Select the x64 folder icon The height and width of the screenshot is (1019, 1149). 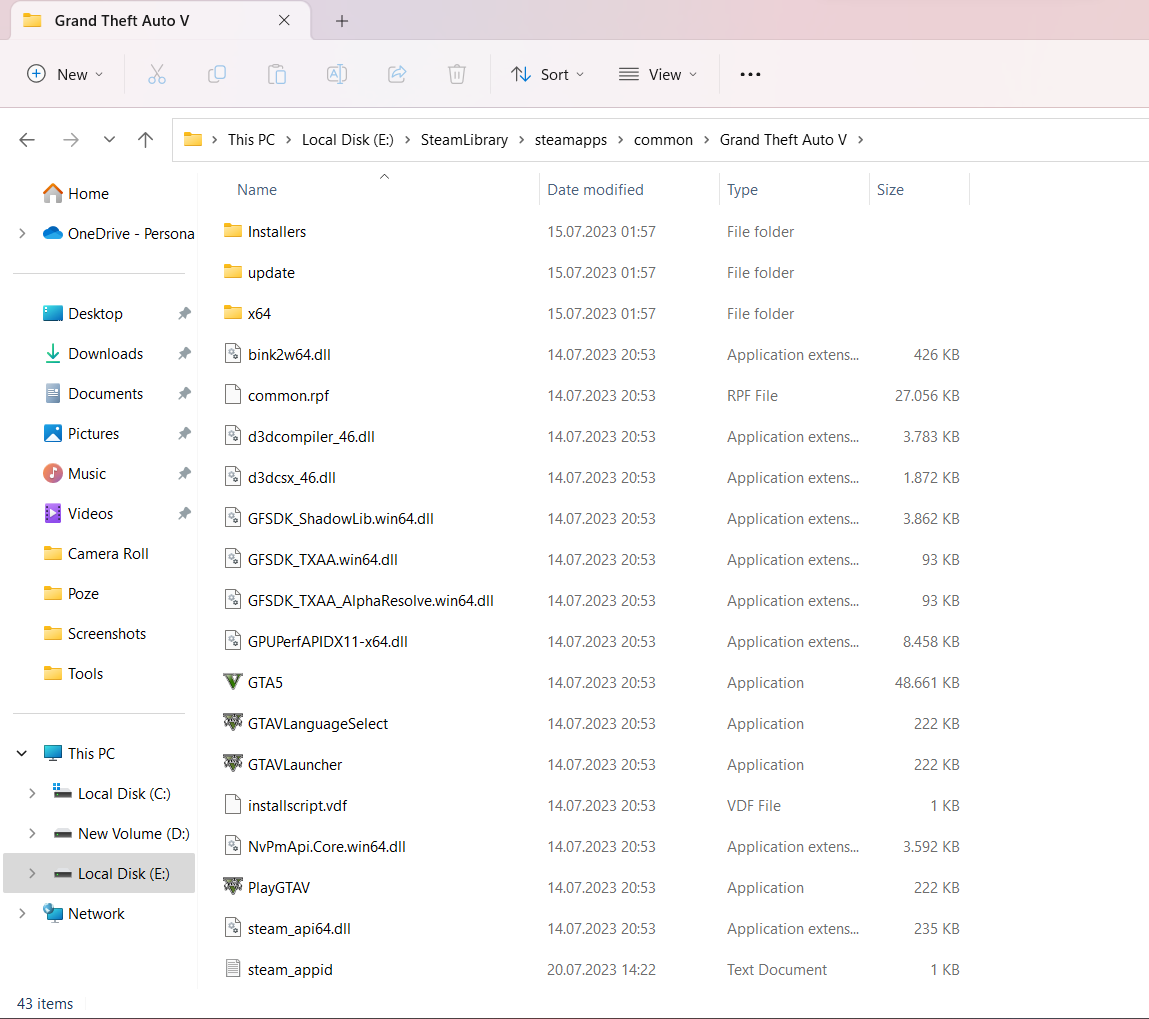click(232, 313)
